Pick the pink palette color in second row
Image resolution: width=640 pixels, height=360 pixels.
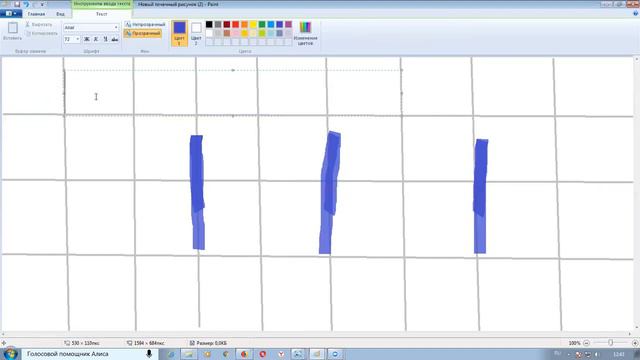coord(236,33)
